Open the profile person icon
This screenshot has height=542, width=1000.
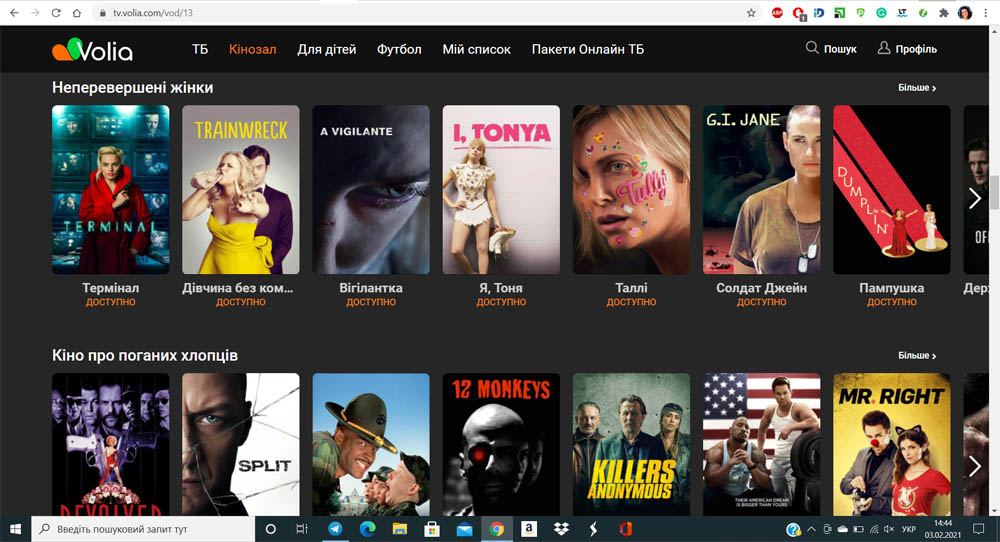(883, 48)
